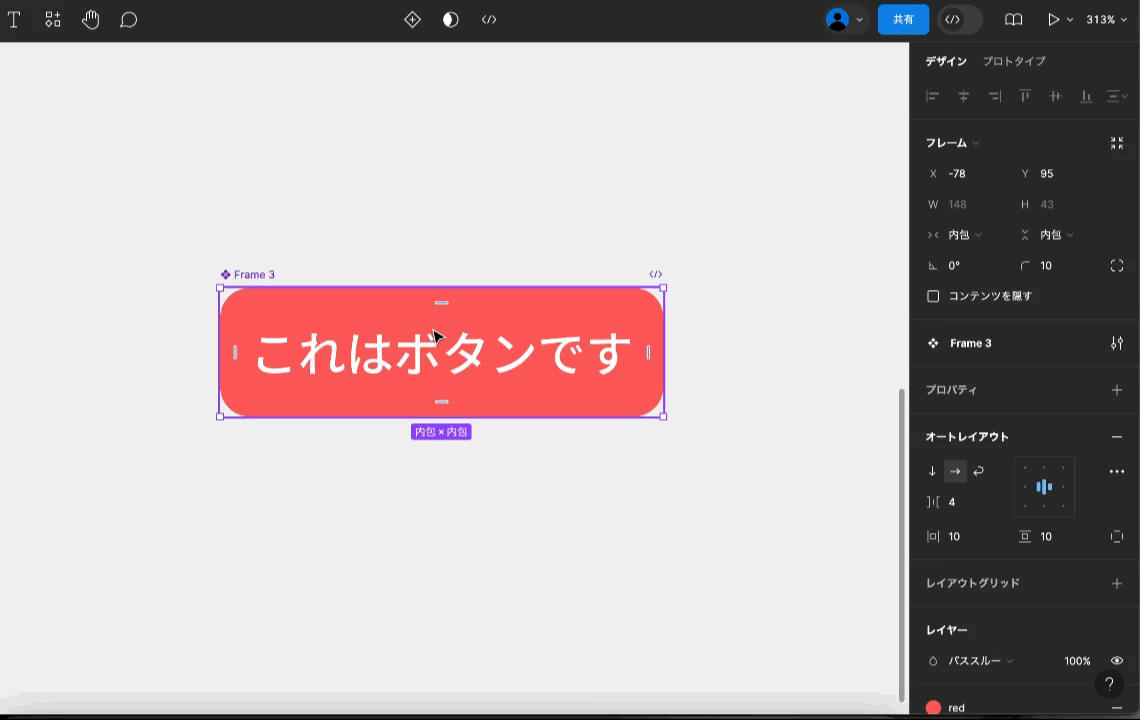Open component configuration sliders icon

tap(1117, 343)
